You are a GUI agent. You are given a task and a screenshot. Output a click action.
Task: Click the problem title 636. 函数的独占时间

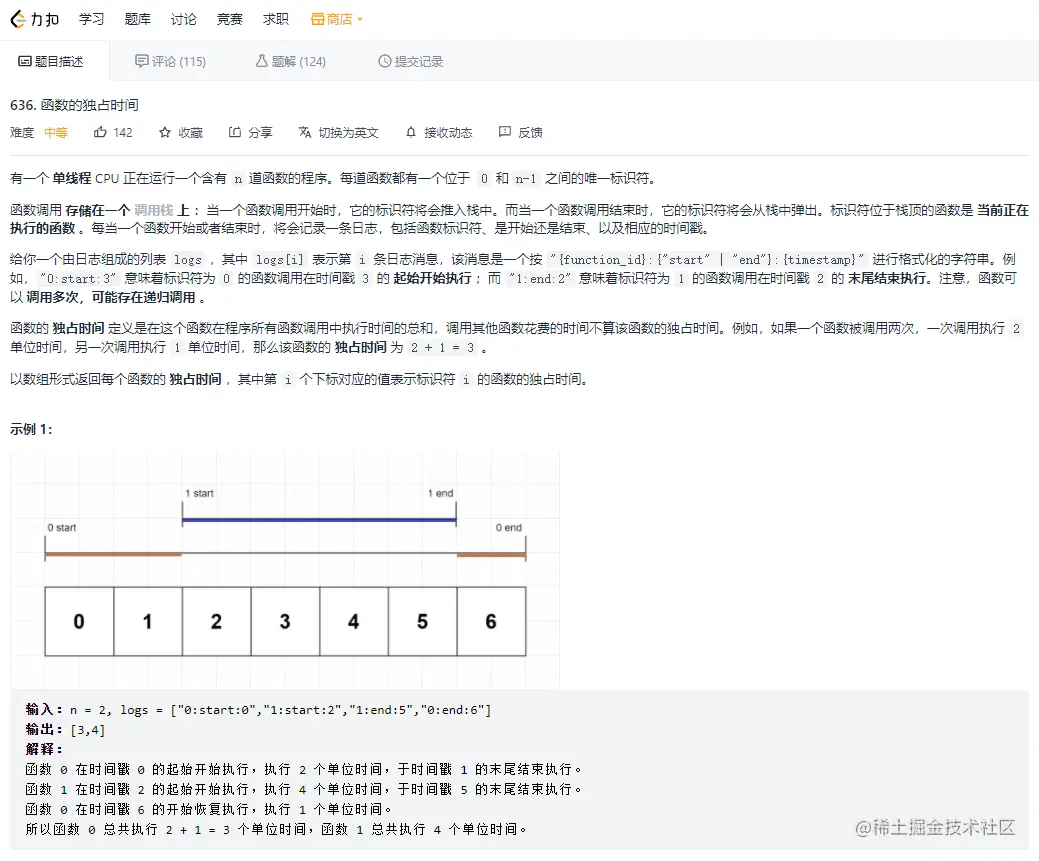tap(74, 105)
